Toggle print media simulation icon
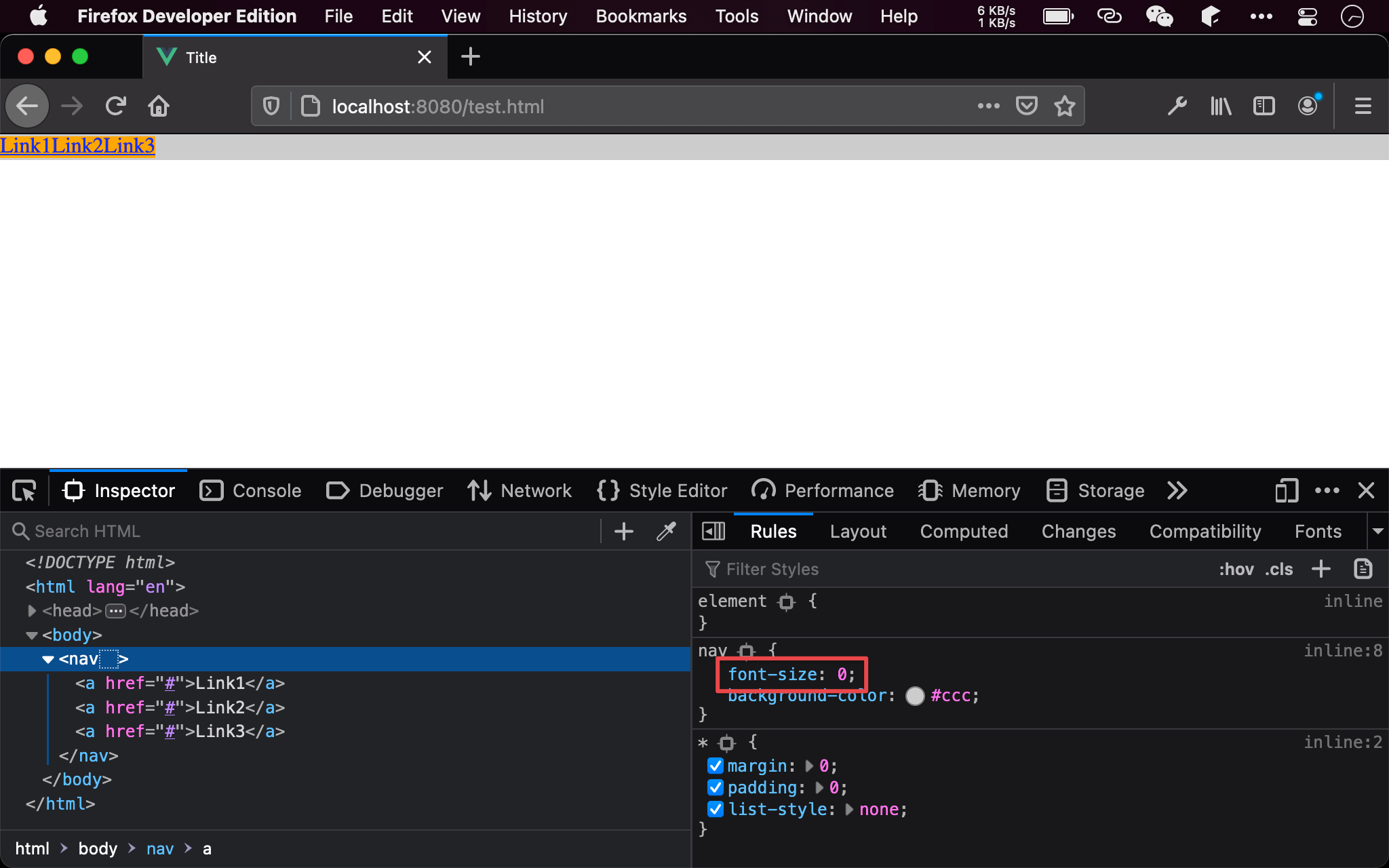This screenshot has width=1389, height=868. click(x=1363, y=569)
